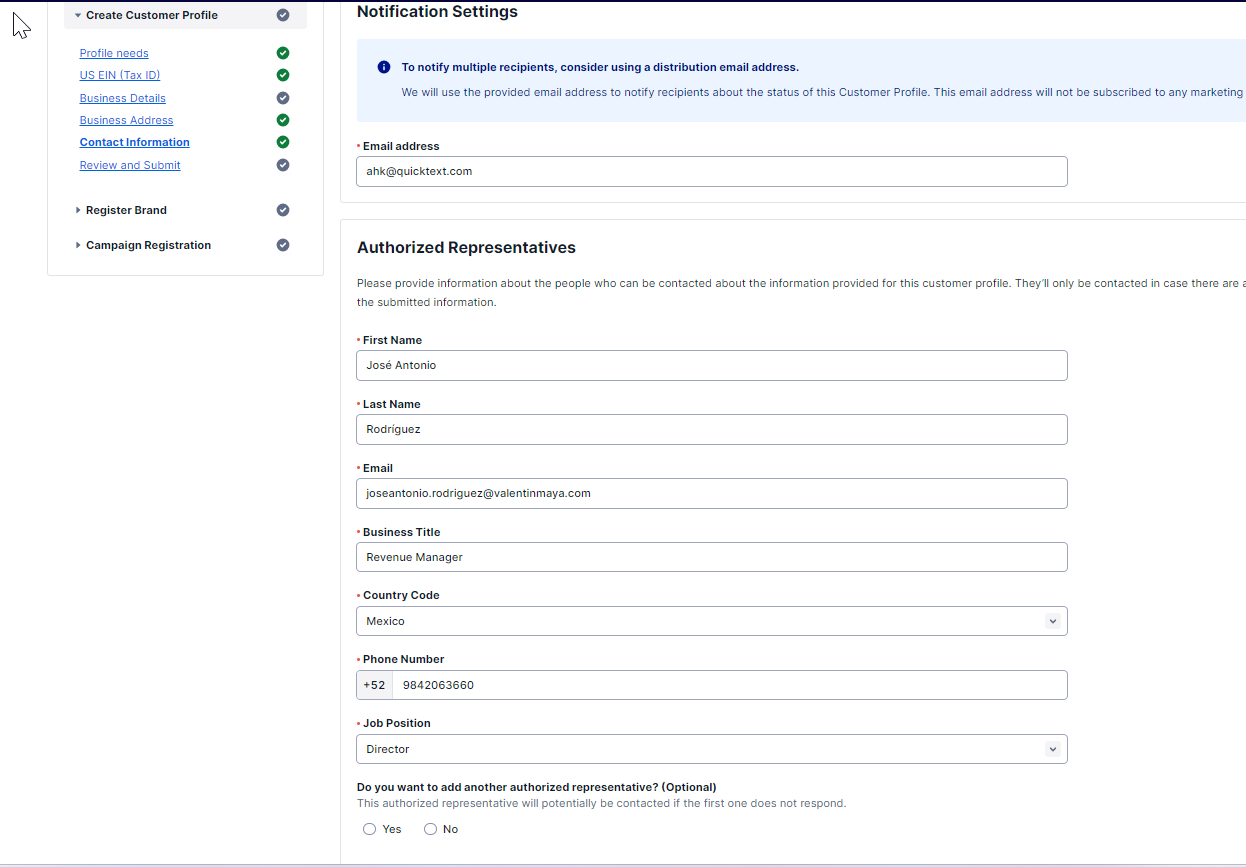Open the Business Address step link
Screen dimensions: 1246x867
coord(126,120)
